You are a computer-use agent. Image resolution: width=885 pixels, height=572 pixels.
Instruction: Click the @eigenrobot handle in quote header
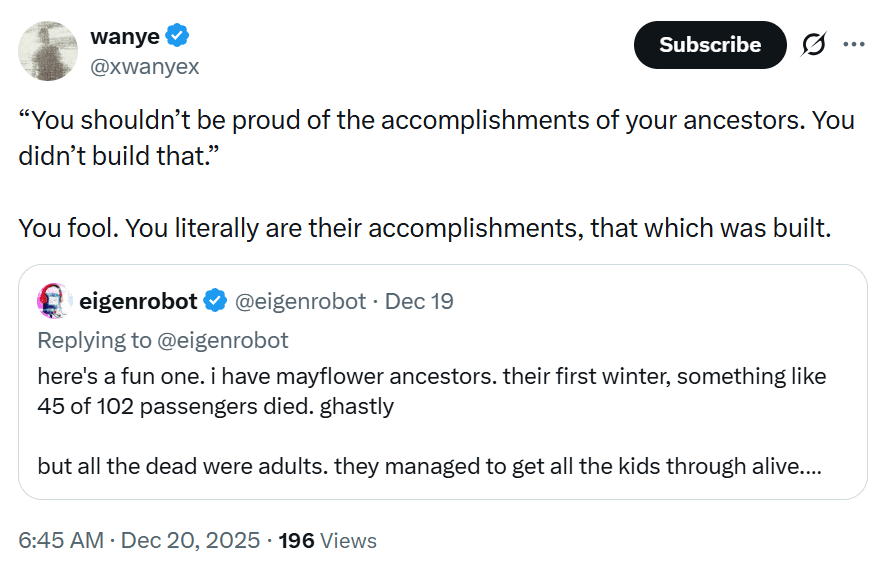point(299,301)
